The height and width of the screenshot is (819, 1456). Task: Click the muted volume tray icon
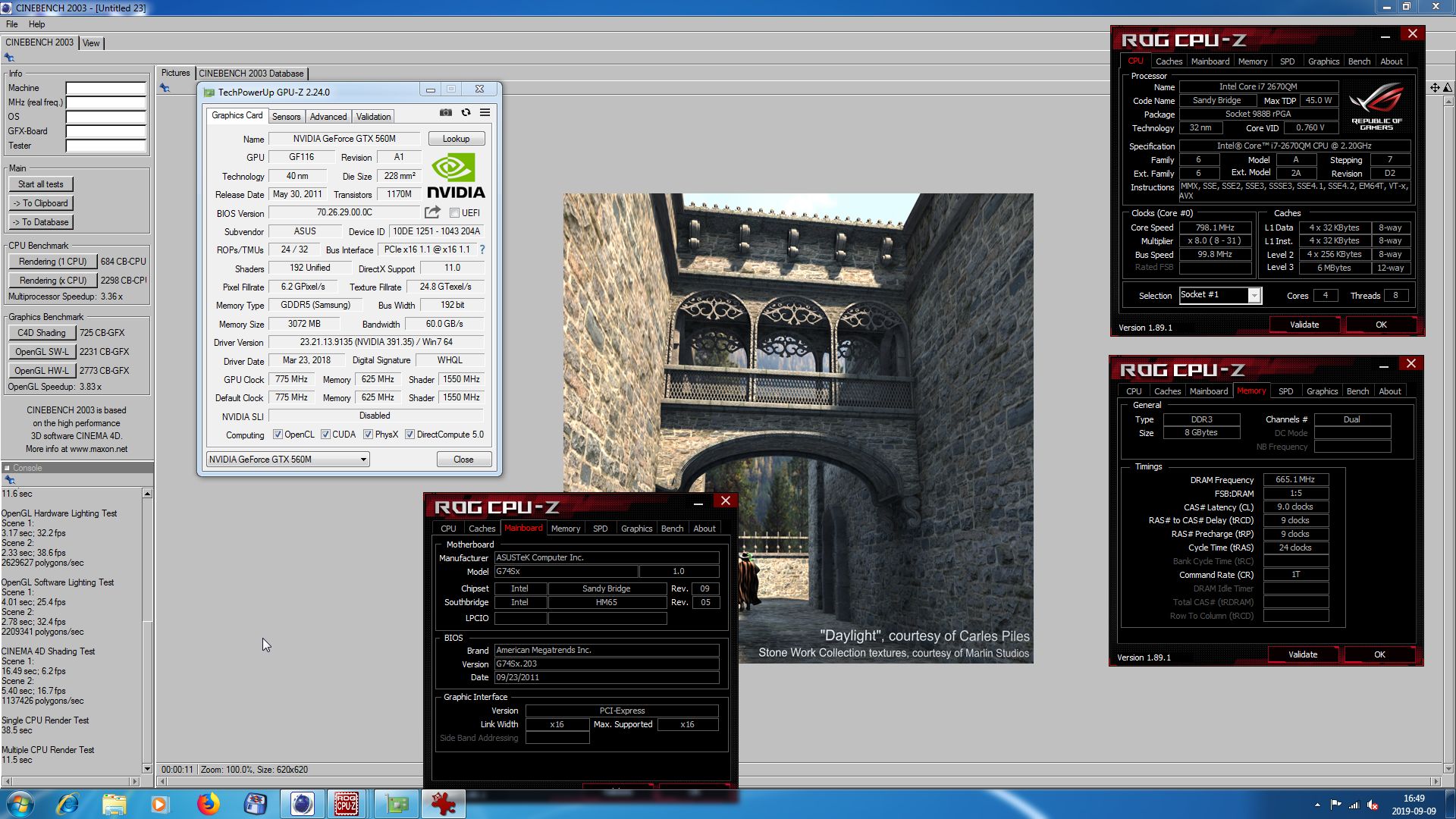pyautogui.click(x=1373, y=805)
